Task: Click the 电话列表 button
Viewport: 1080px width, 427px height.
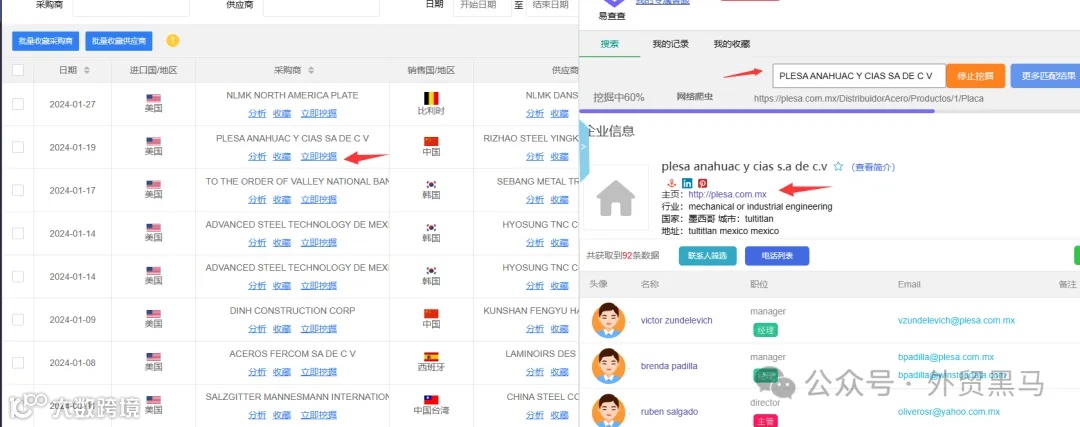Action: pos(777,256)
